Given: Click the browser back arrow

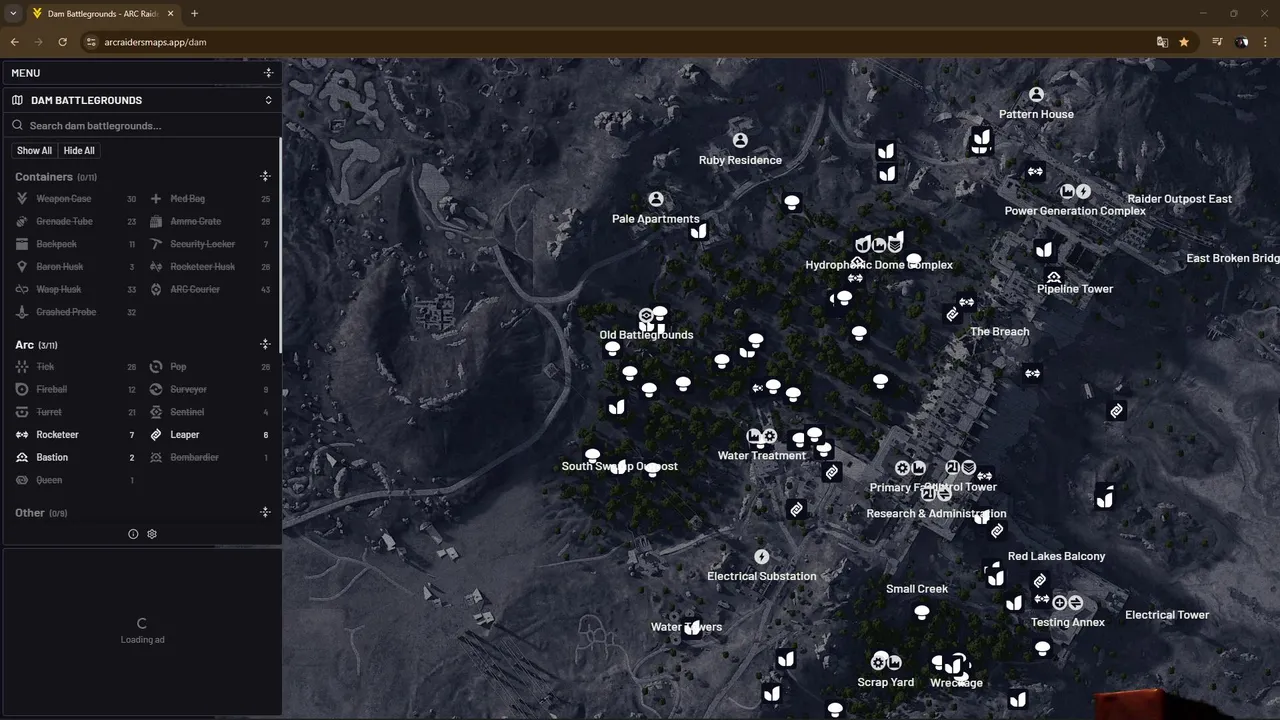Looking at the screenshot, I should (14, 42).
